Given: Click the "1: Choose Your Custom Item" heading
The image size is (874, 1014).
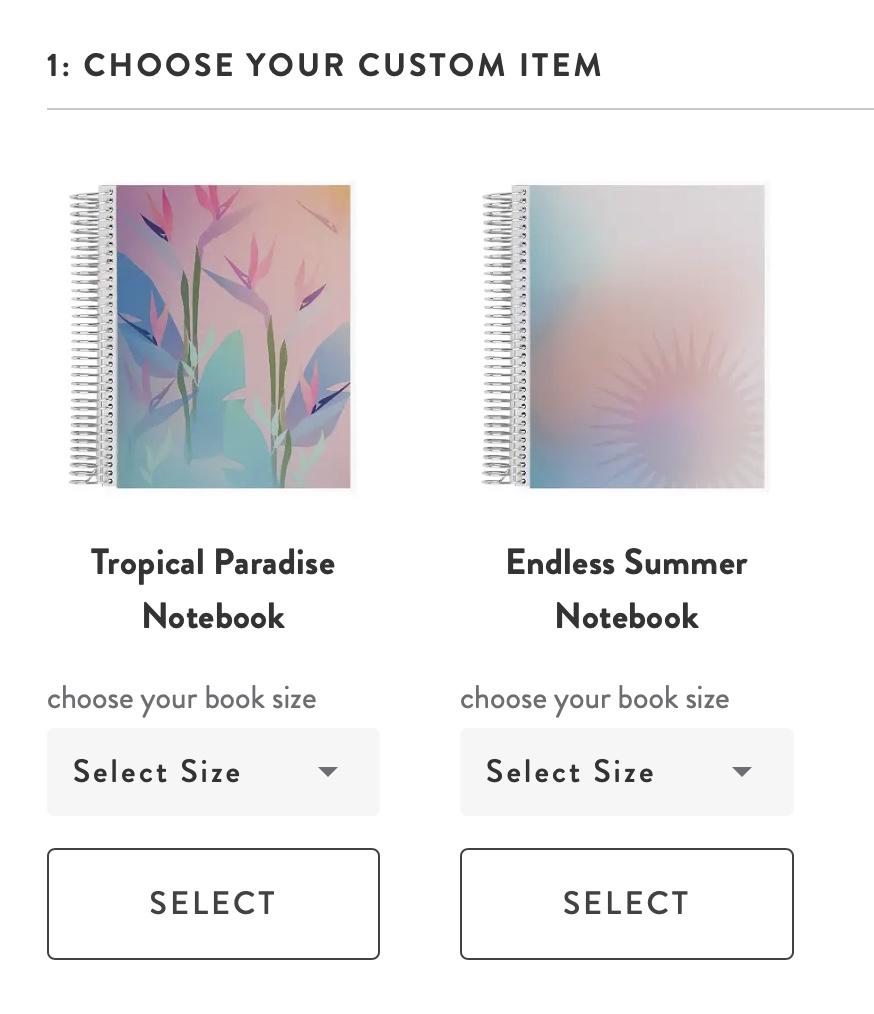Looking at the screenshot, I should click(x=324, y=66).
